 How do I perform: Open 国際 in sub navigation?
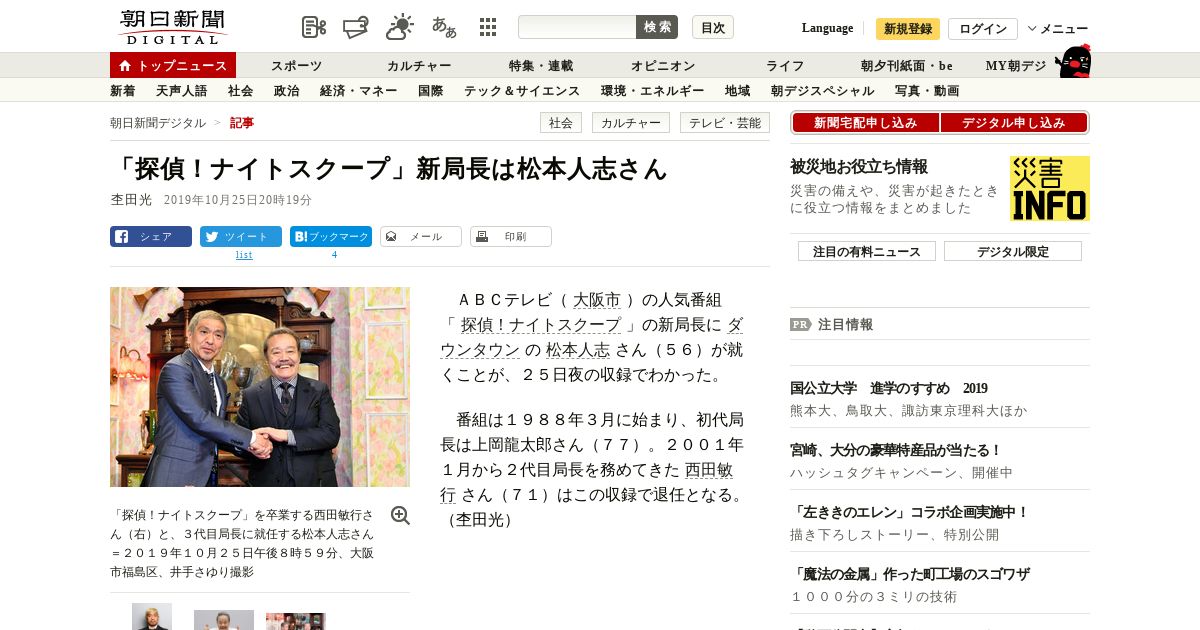(x=431, y=91)
